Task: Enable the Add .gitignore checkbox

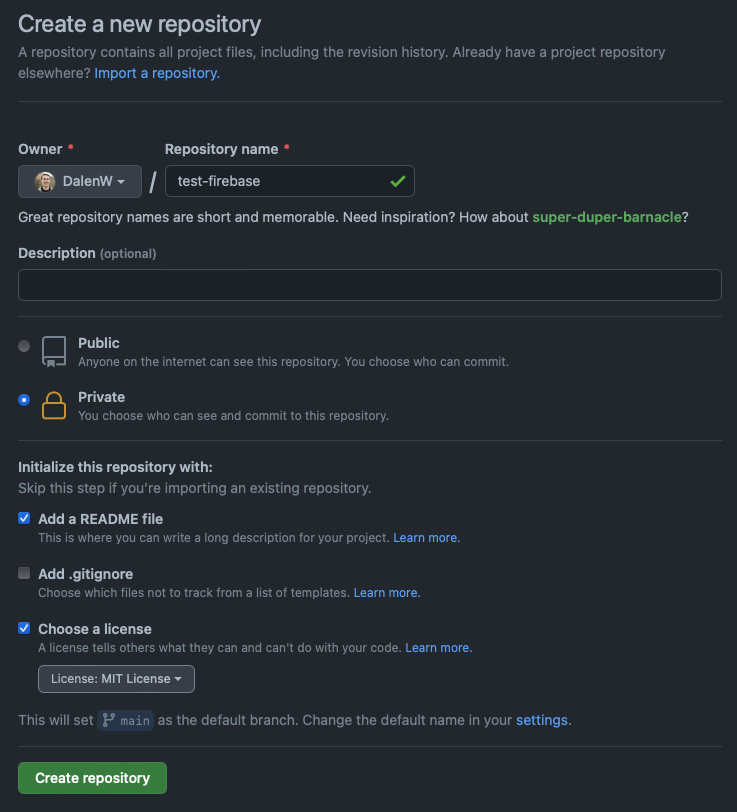Action: (24, 574)
